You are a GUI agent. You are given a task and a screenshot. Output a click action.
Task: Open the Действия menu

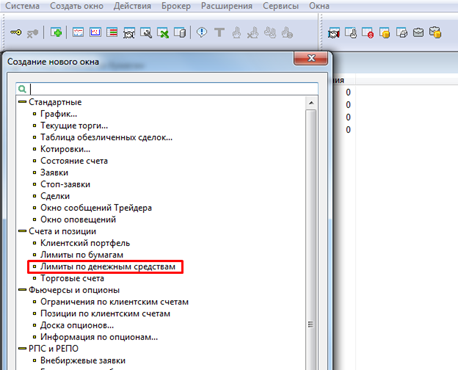click(x=132, y=6)
